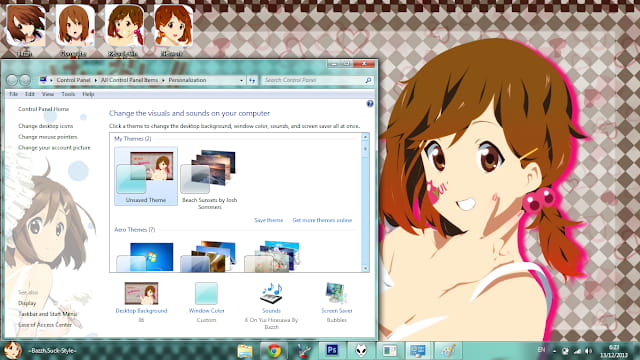Open Sounds settings icon
Screen dimensions: 640x360
point(271,293)
